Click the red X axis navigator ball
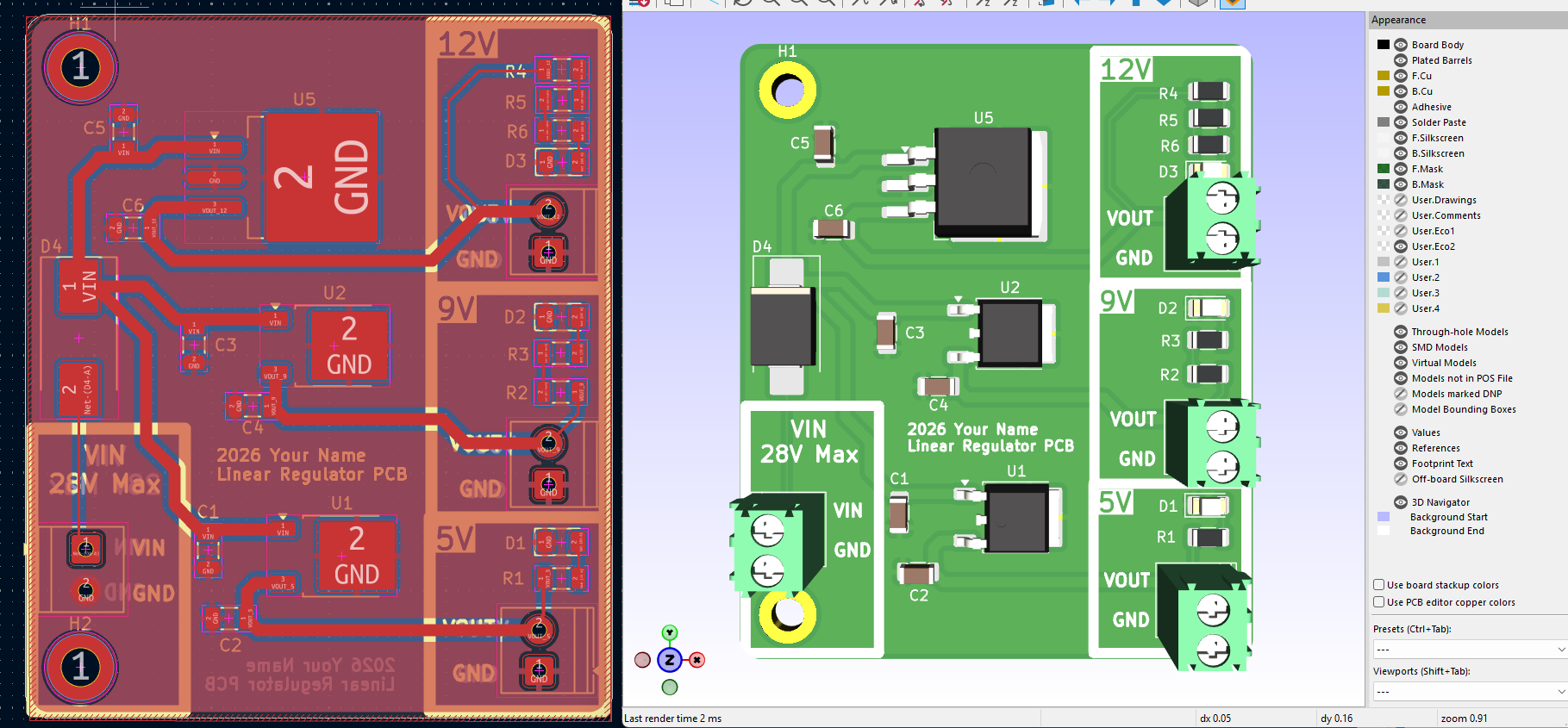 (697, 660)
